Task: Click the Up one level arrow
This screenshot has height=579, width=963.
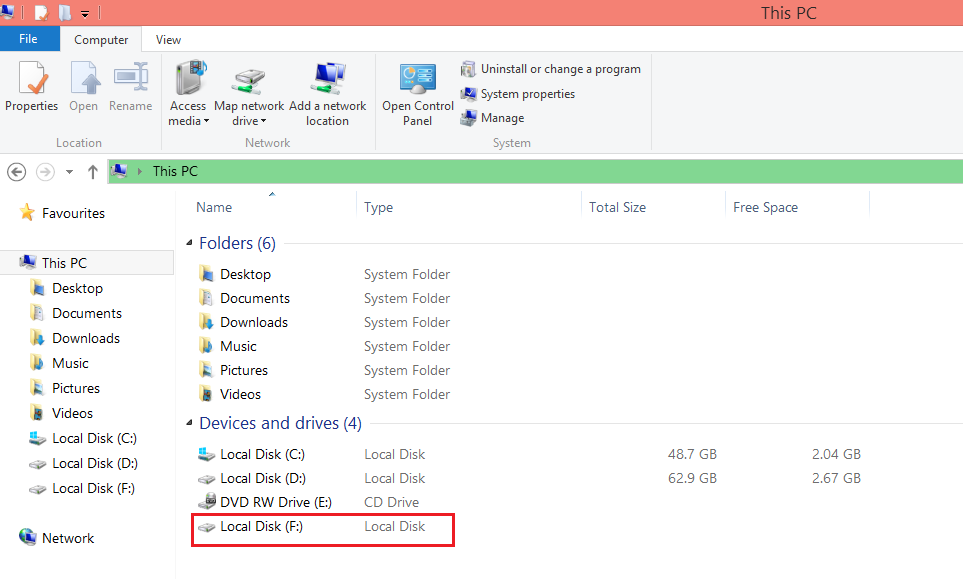Action: [93, 172]
